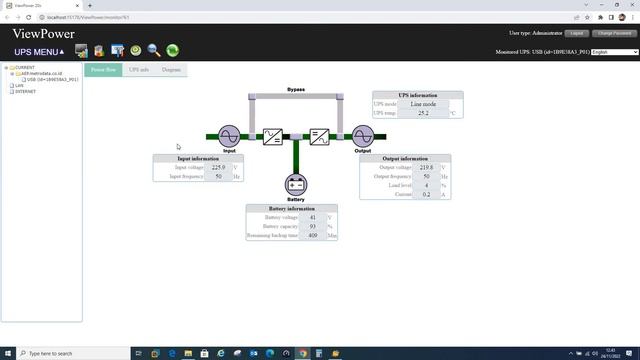640x360 pixels.
Task: Click the Logout button
Action: 577,33
